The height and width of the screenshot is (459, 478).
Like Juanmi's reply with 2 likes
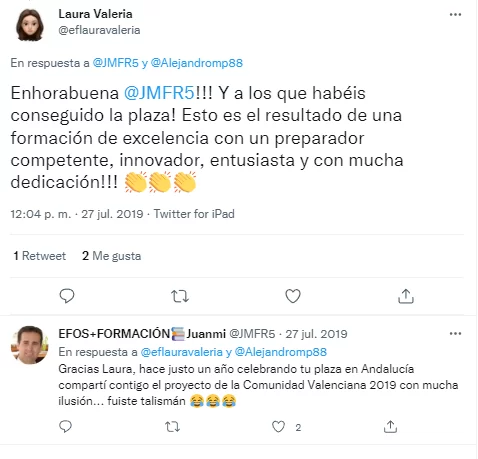tap(278, 427)
